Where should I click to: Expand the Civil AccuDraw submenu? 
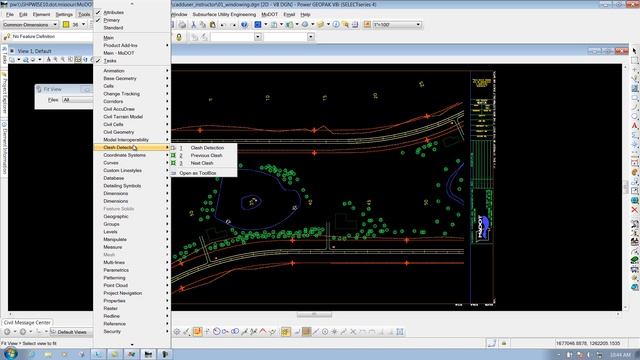click(x=132, y=109)
